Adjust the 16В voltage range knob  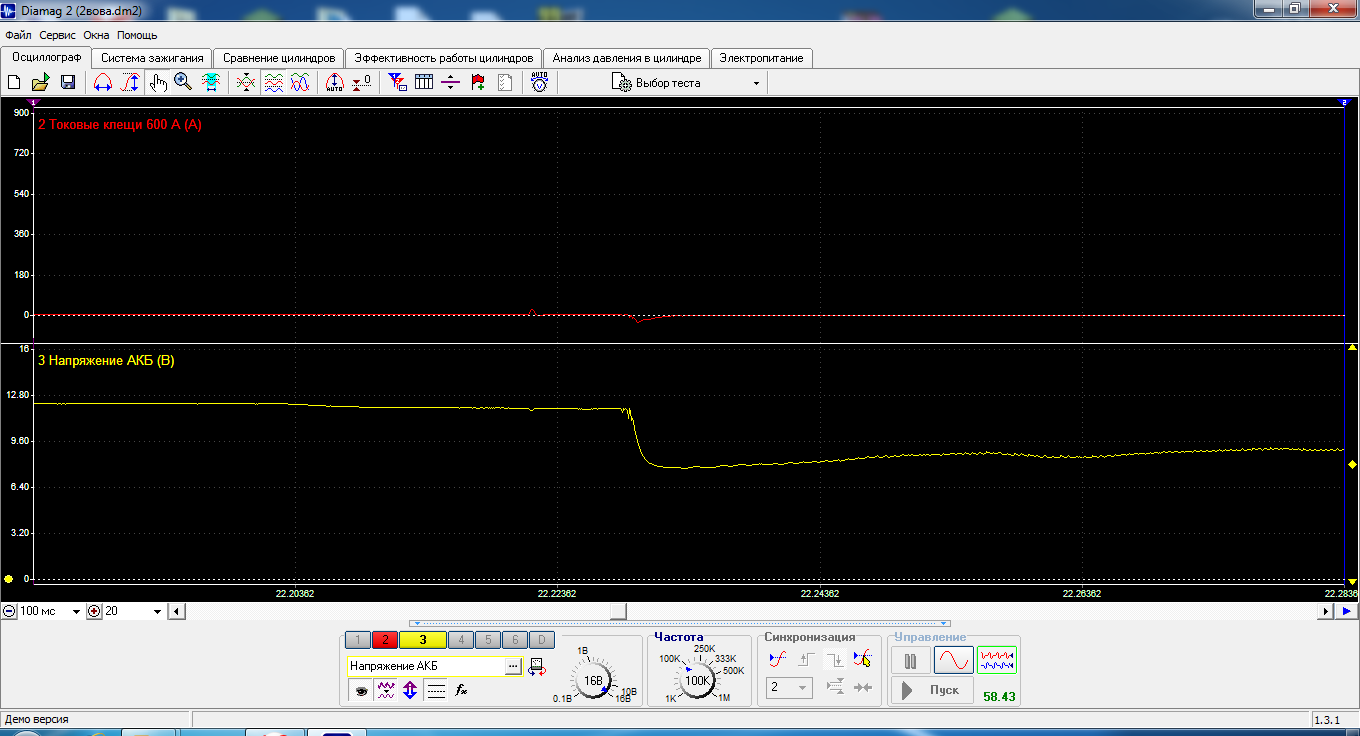(x=593, y=681)
